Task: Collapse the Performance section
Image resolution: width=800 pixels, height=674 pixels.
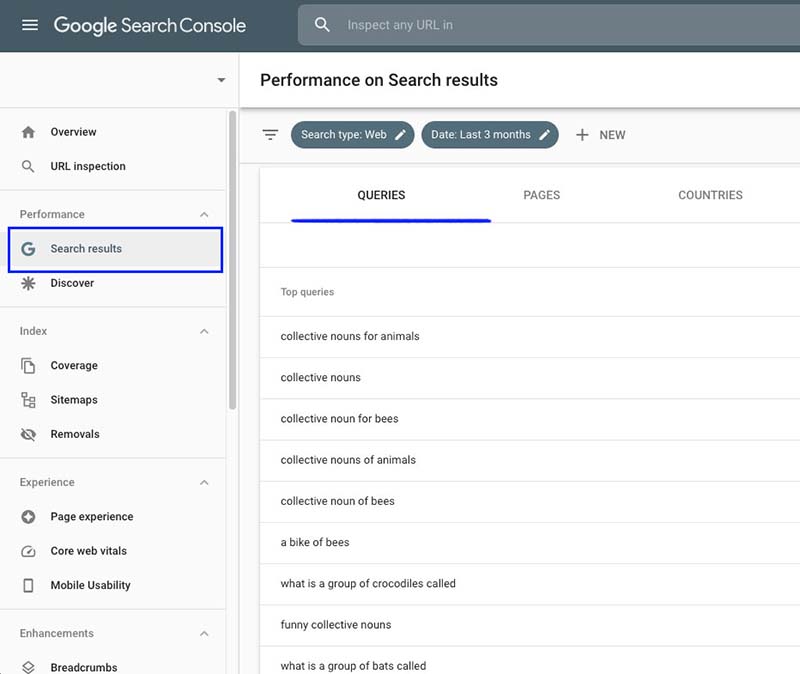Action: point(204,214)
